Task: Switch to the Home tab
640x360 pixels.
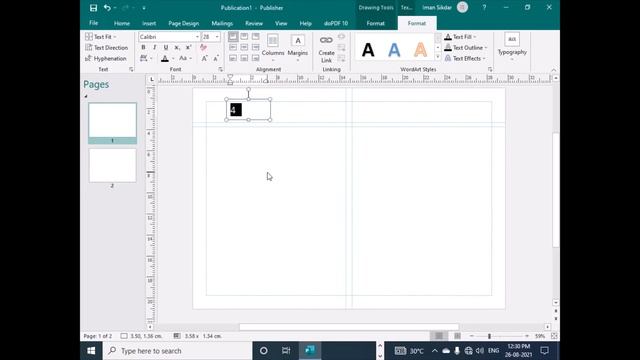Action: click(122, 23)
